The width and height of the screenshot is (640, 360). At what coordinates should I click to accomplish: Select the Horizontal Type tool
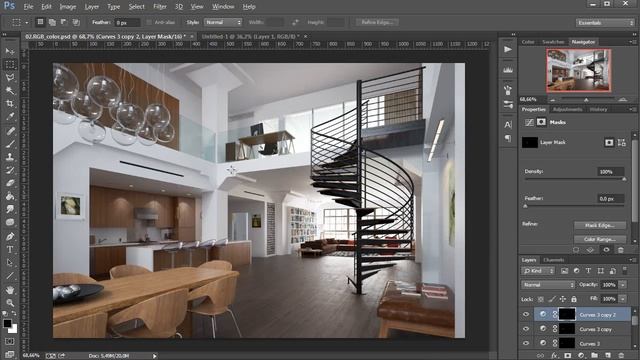point(10,249)
